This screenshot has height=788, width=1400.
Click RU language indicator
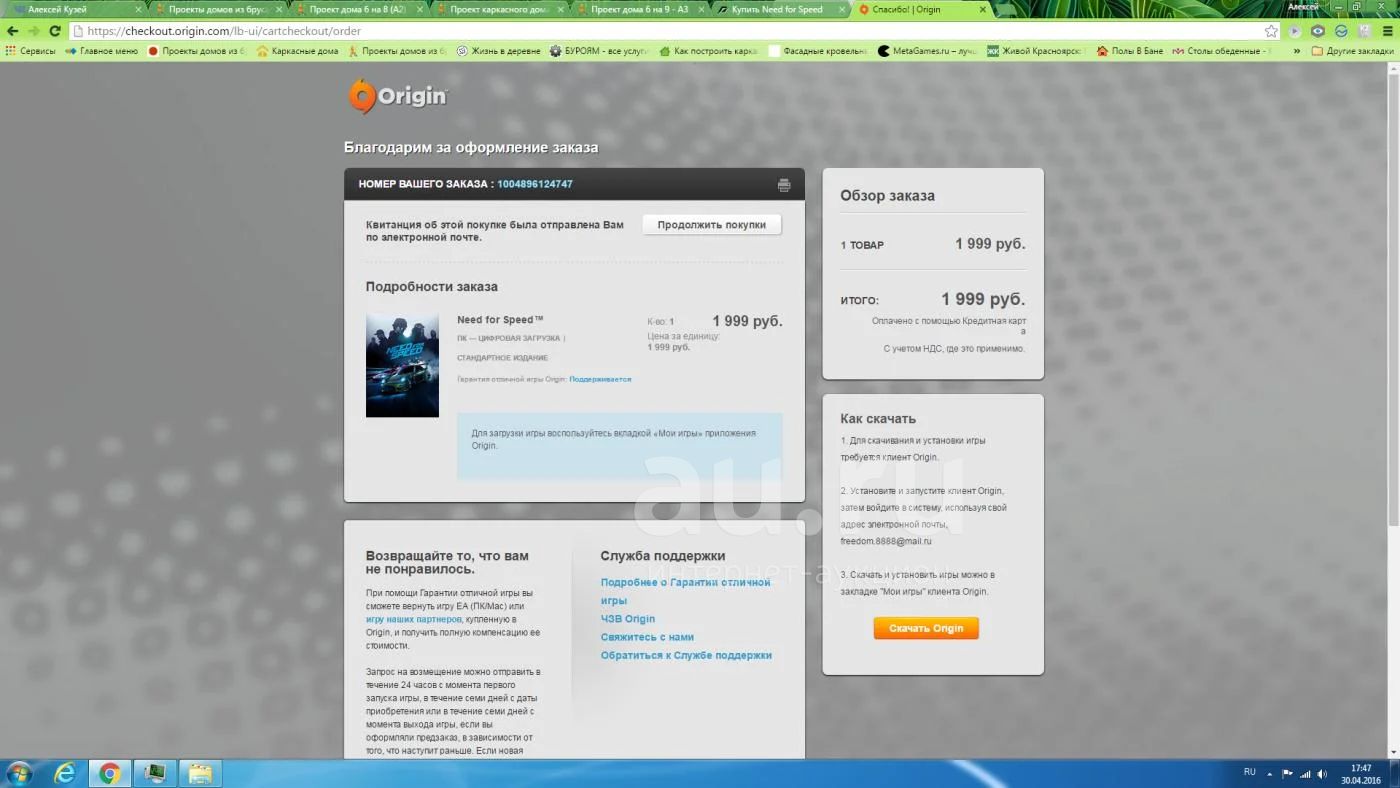(1250, 773)
